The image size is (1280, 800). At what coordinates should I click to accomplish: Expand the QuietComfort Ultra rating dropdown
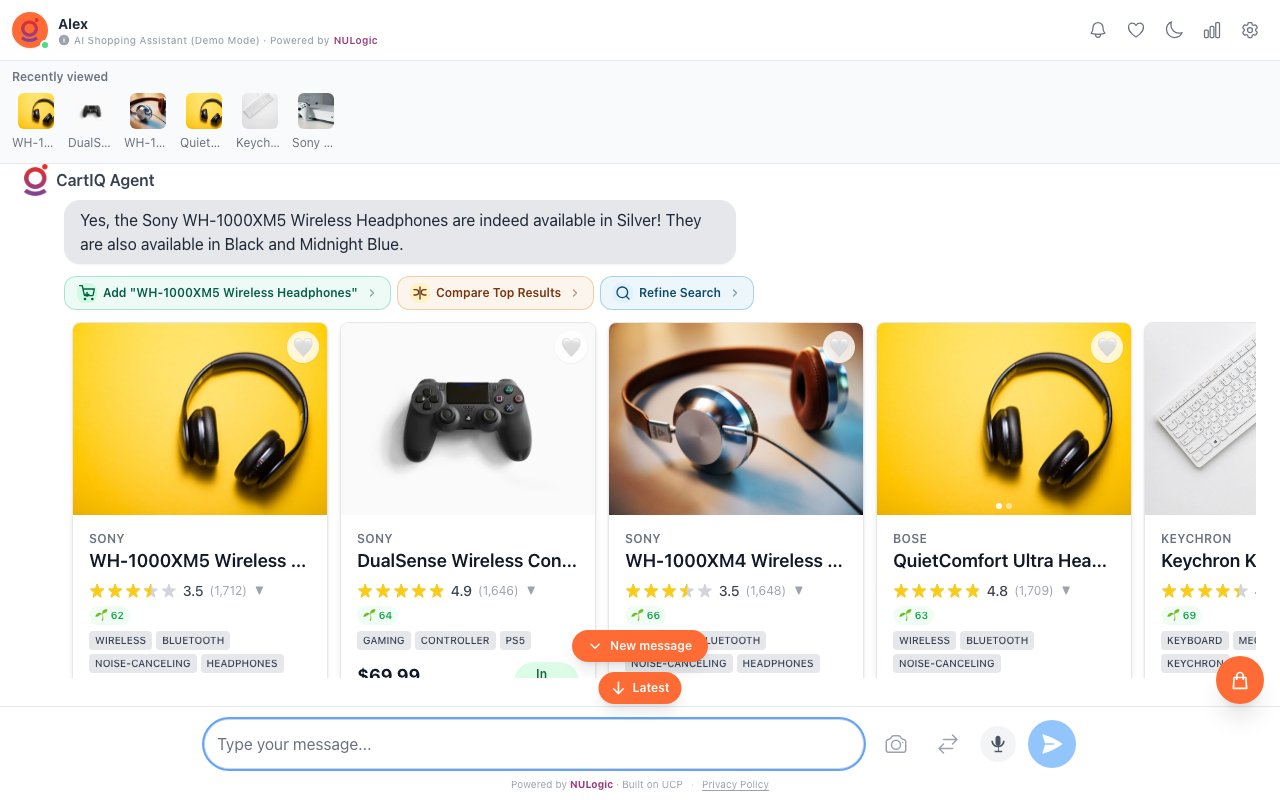[1066, 591]
